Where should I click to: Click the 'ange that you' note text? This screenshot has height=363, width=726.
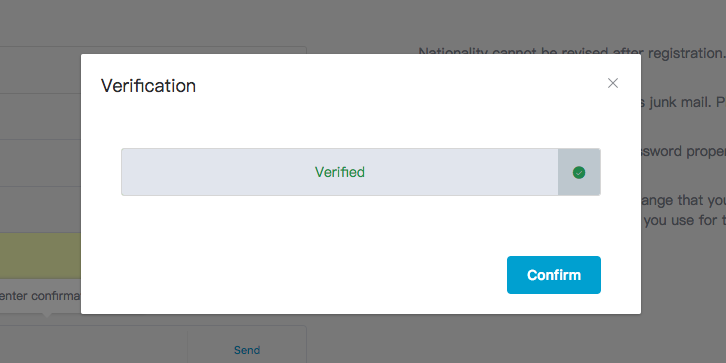point(683,200)
